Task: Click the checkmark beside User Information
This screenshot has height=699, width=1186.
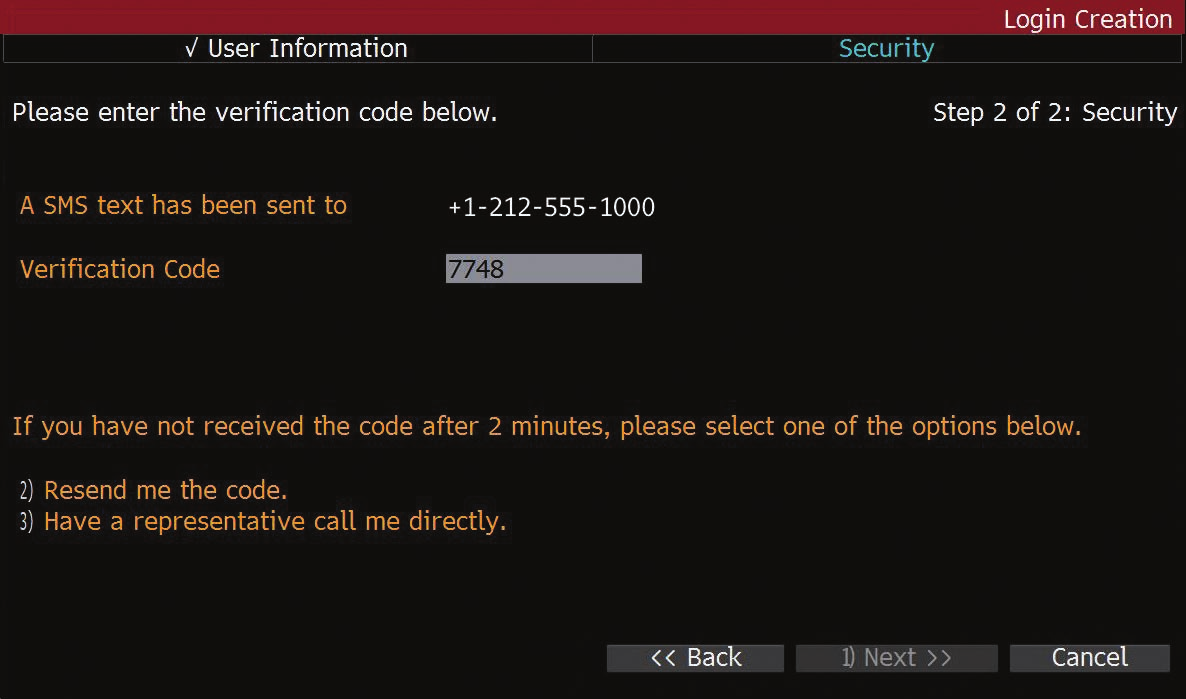Action: [192, 49]
